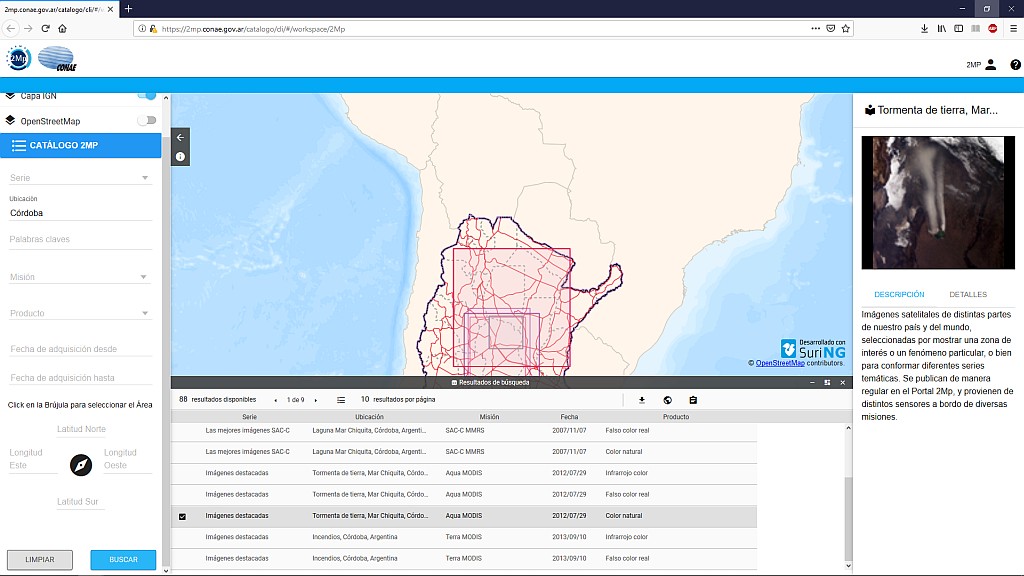
Task: Collapse the side panel with the arrow icon
Action: (180, 137)
